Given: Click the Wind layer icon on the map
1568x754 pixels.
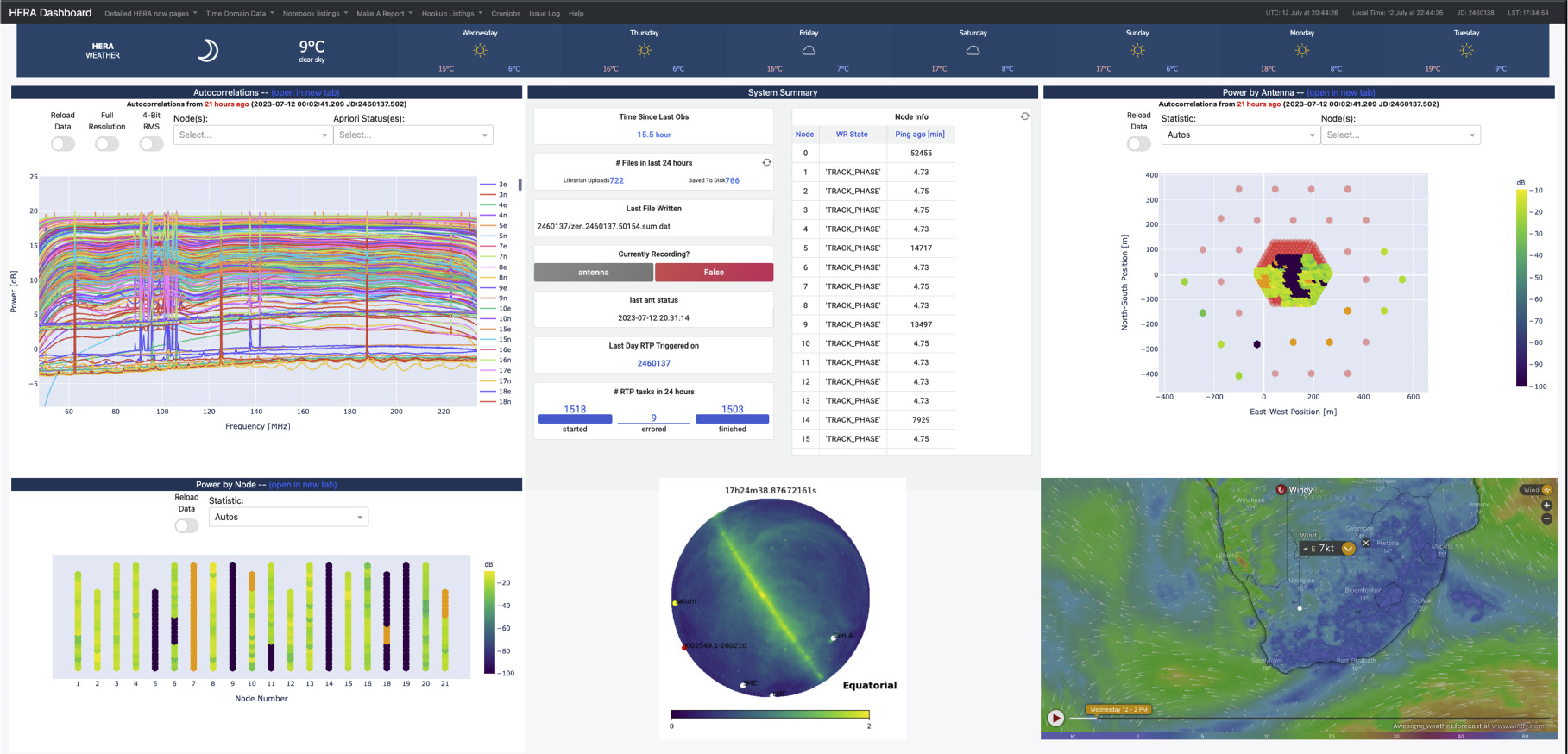Looking at the screenshot, I should [x=1547, y=490].
